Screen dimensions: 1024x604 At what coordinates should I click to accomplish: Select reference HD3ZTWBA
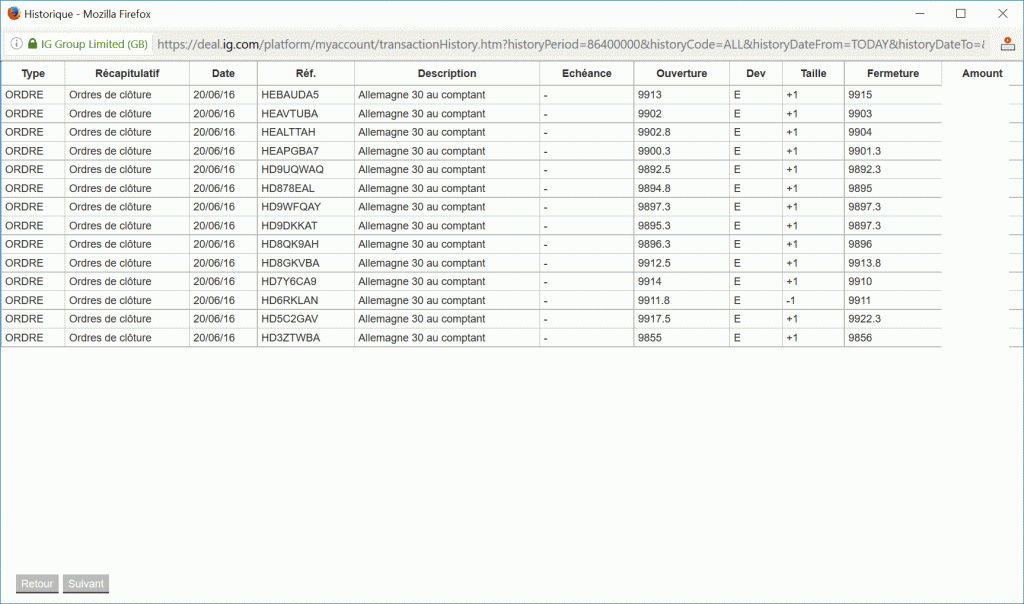click(x=290, y=338)
